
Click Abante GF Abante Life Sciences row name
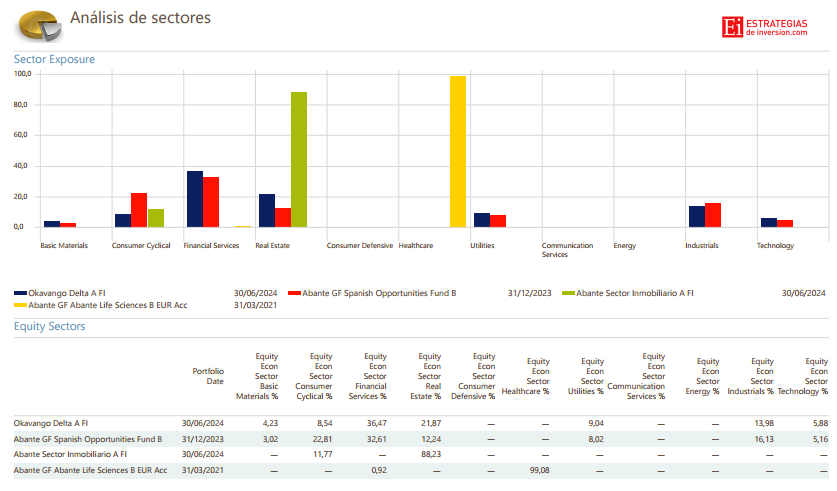click(x=90, y=470)
